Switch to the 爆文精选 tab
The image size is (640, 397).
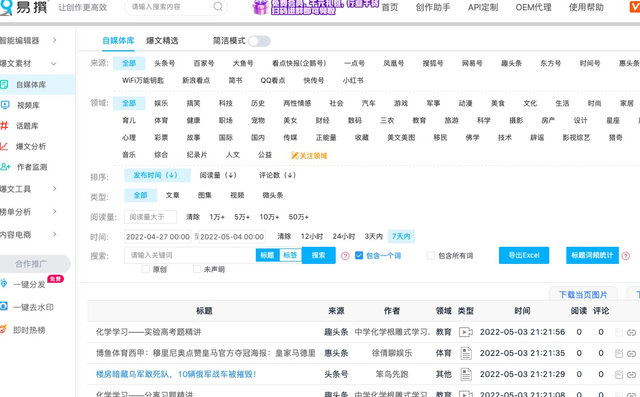tap(162, 40)
